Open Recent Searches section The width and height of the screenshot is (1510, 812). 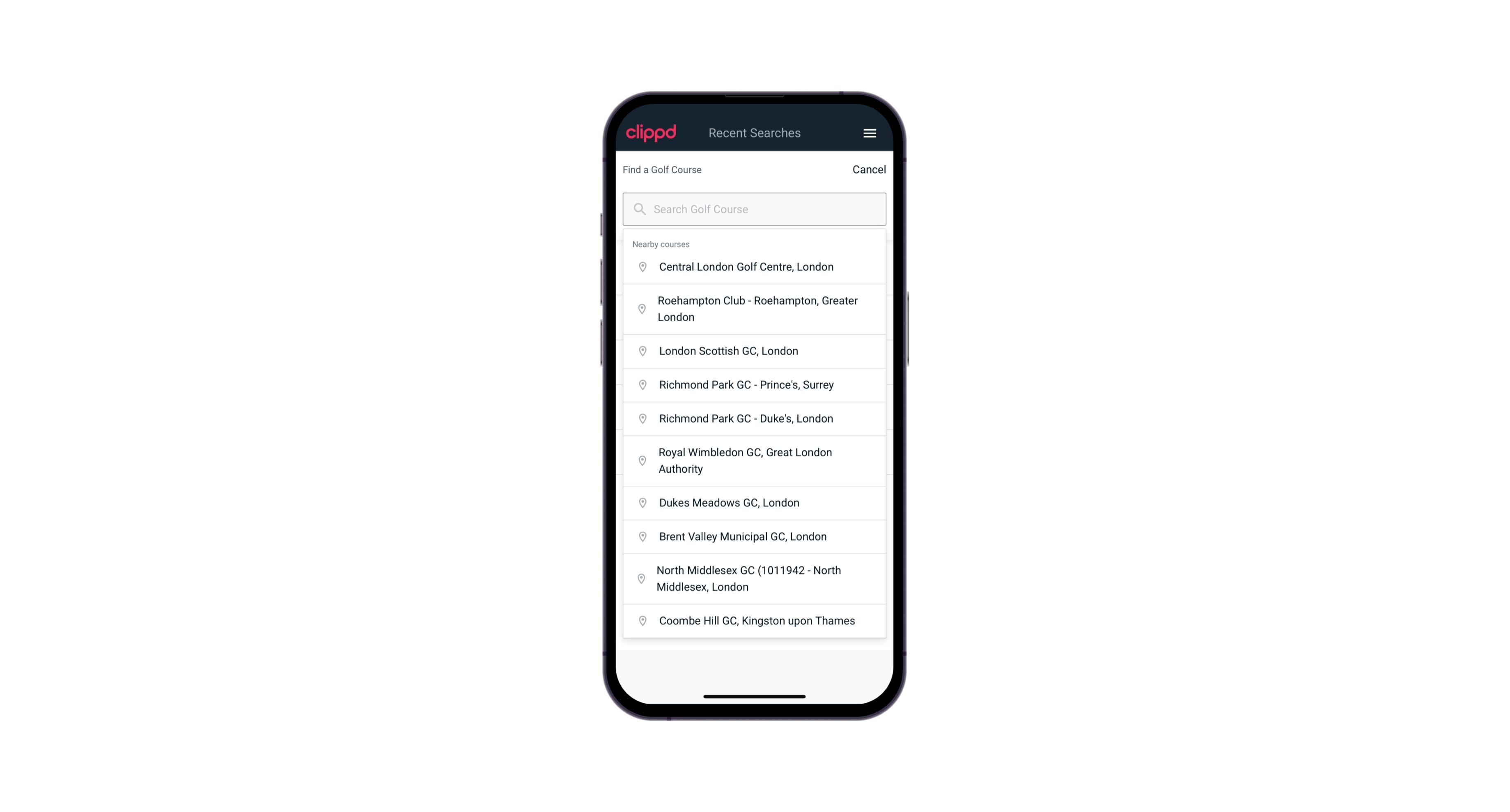point(754,133)
